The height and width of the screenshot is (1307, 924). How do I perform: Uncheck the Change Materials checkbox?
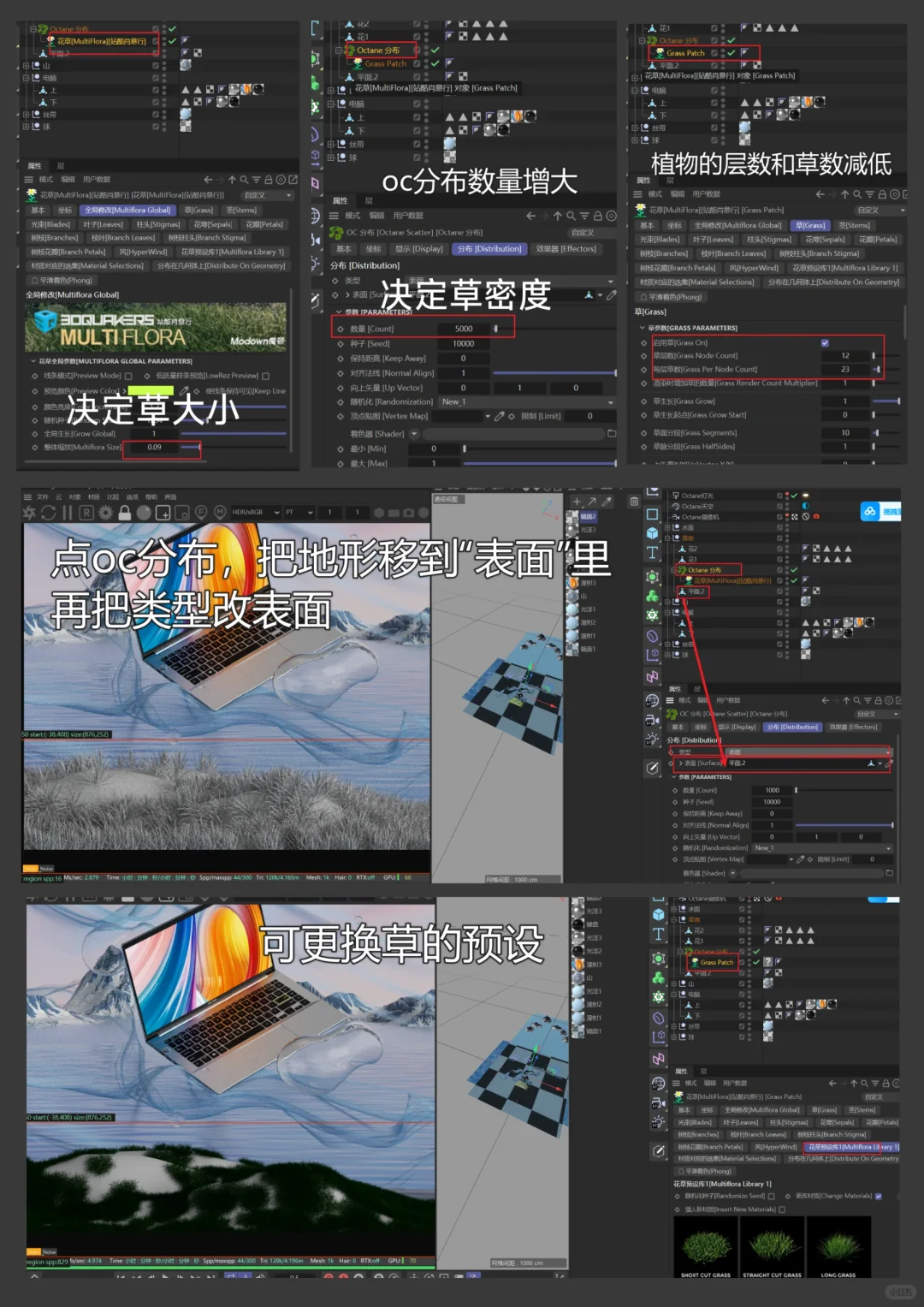click(878, 1196)
